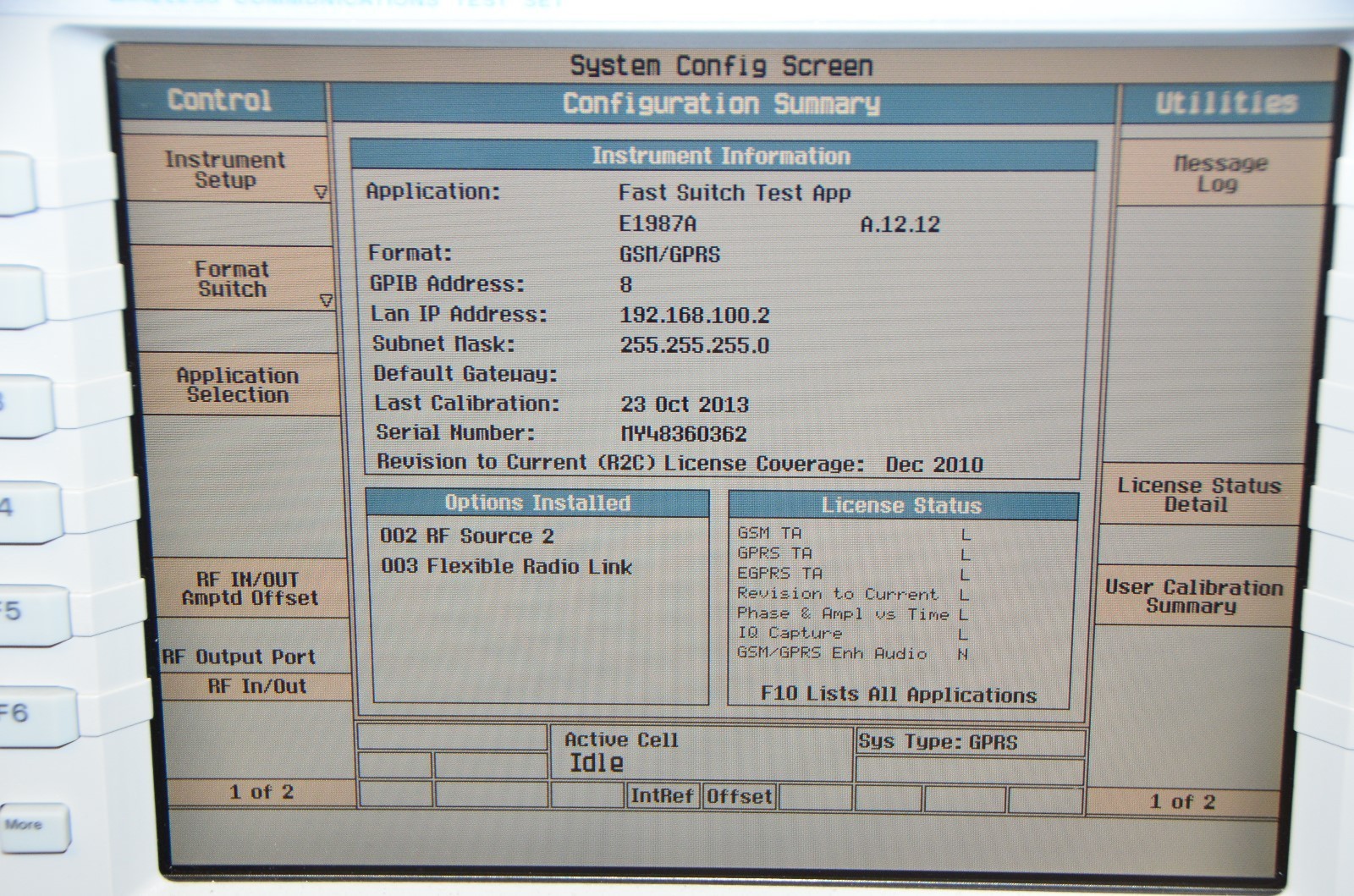Open the Message Log utility
Viewport: 1354px width, 896px height.
(1219, 173)
